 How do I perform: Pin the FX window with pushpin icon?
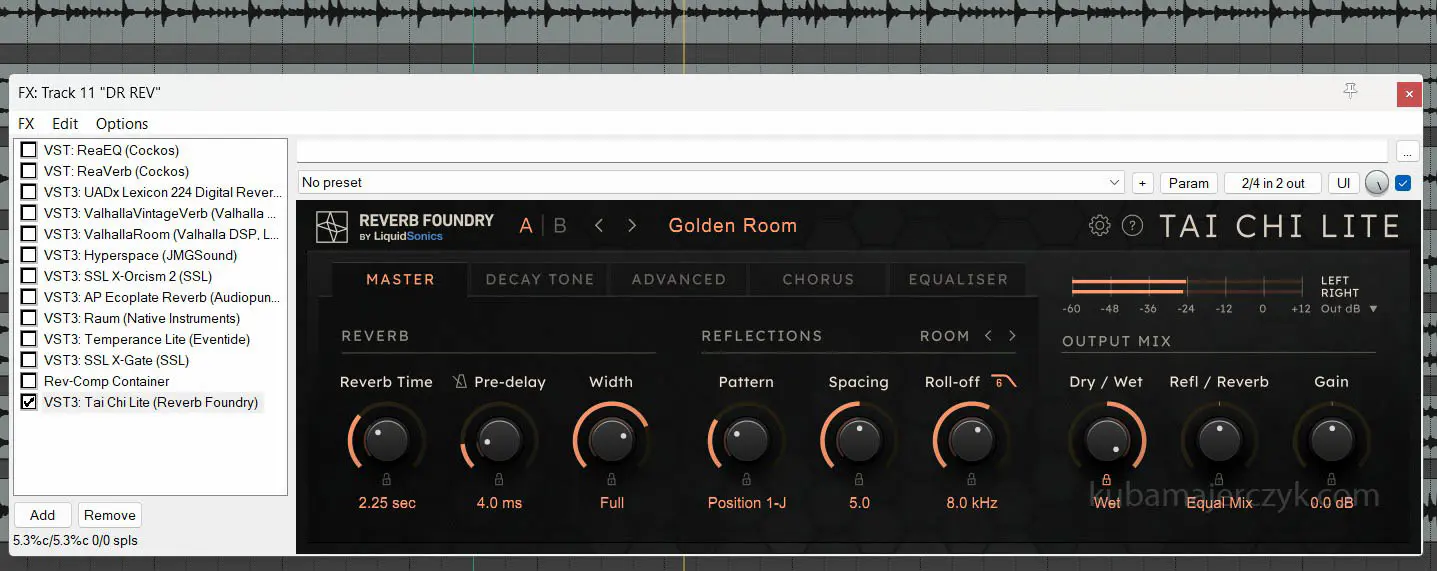[1350, 92]
